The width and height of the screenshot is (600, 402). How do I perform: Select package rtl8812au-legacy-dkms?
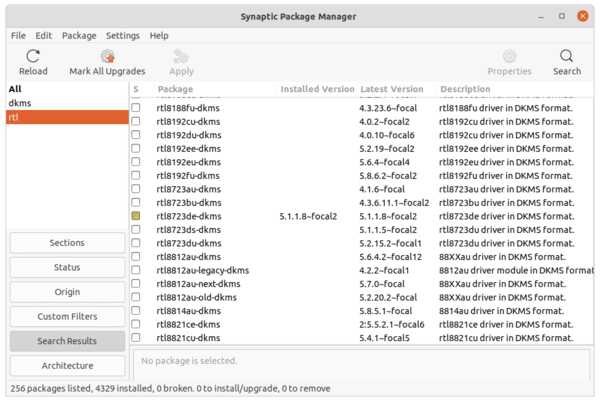point(203,270)
